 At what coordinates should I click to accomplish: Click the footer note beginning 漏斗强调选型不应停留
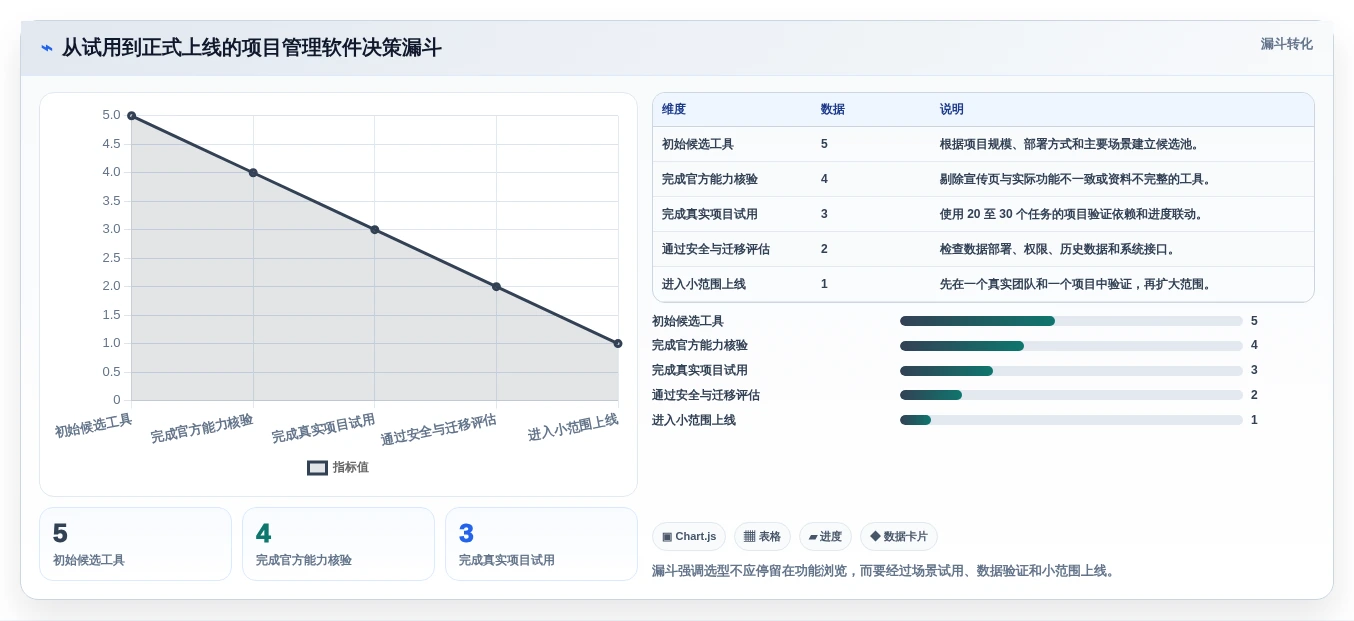click(x=883, y=571)
